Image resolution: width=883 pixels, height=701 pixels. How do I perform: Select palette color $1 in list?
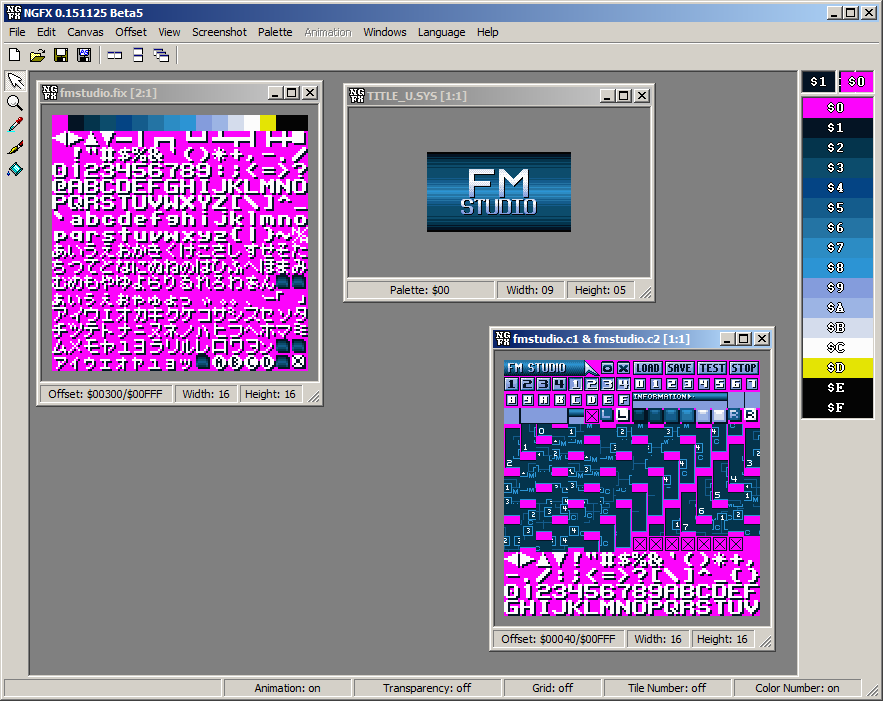[837, 128]
